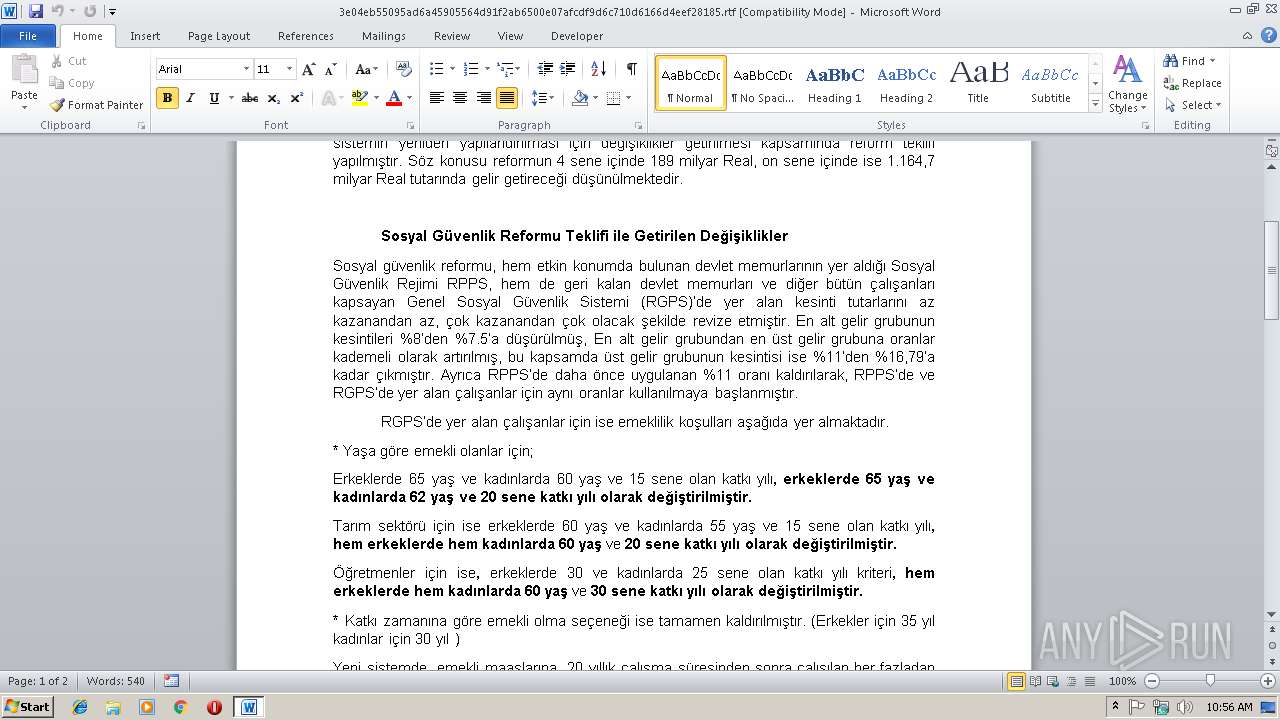
Task: Apply the Title style
Action: (978, 83)
